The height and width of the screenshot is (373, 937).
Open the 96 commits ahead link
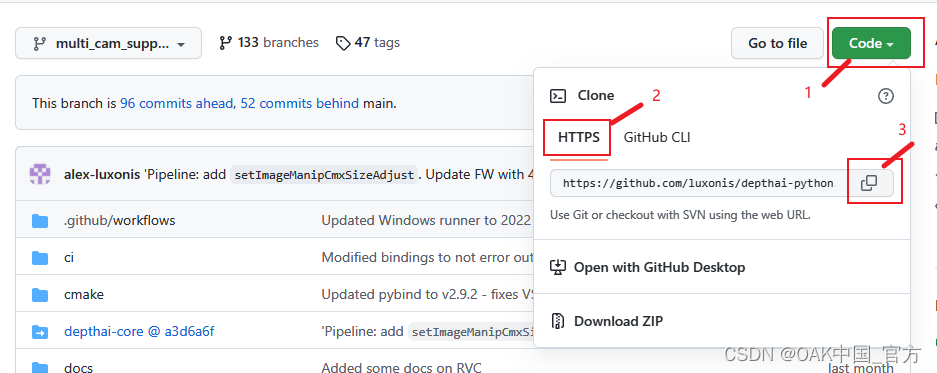(176, 103)
